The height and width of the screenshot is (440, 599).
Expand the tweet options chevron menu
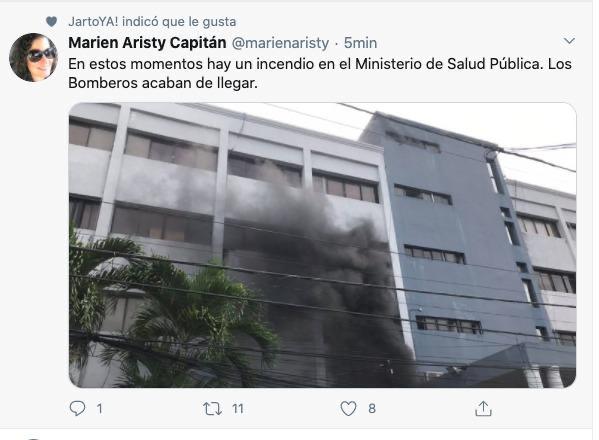click(569, 41)
